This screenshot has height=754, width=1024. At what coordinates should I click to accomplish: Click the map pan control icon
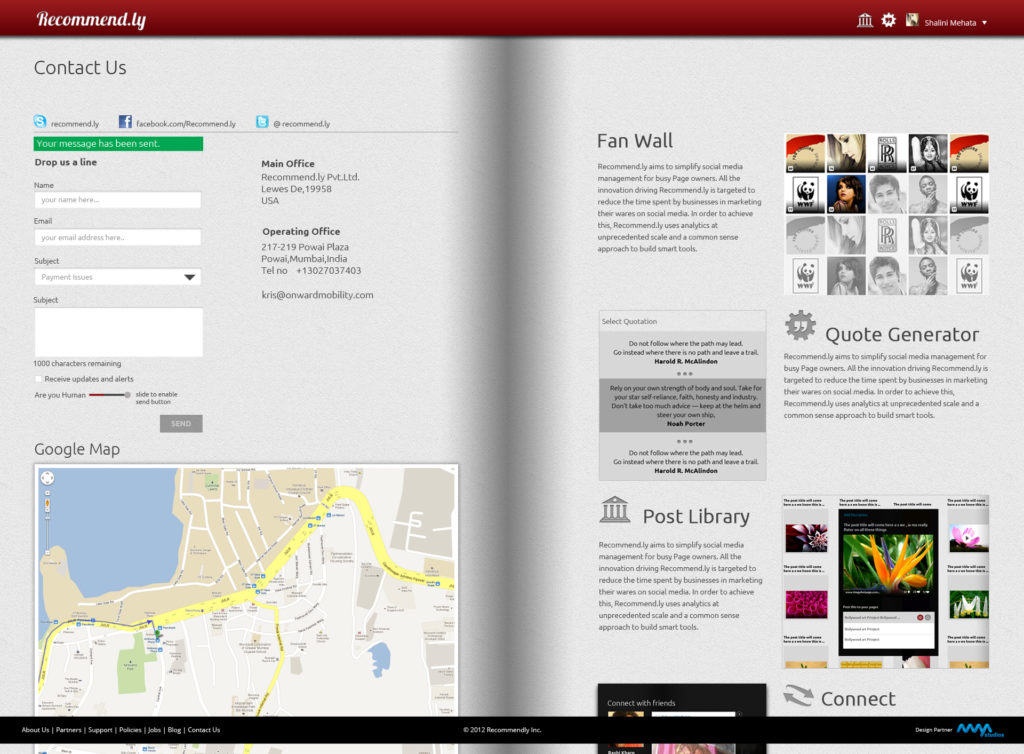point(48,479)
